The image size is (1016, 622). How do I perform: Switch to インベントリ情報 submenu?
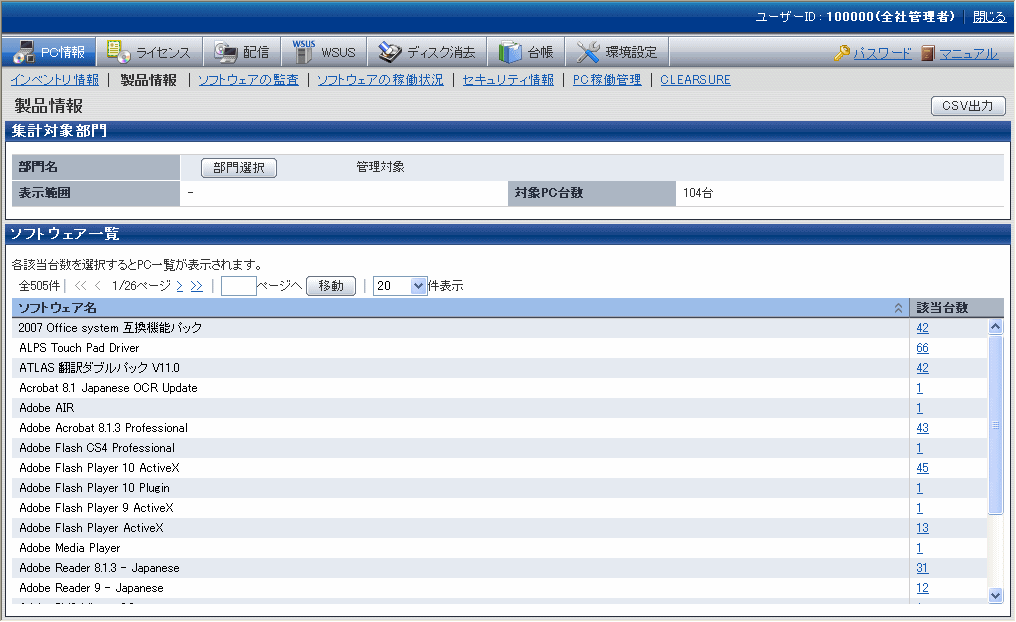(x=54, y=80)
